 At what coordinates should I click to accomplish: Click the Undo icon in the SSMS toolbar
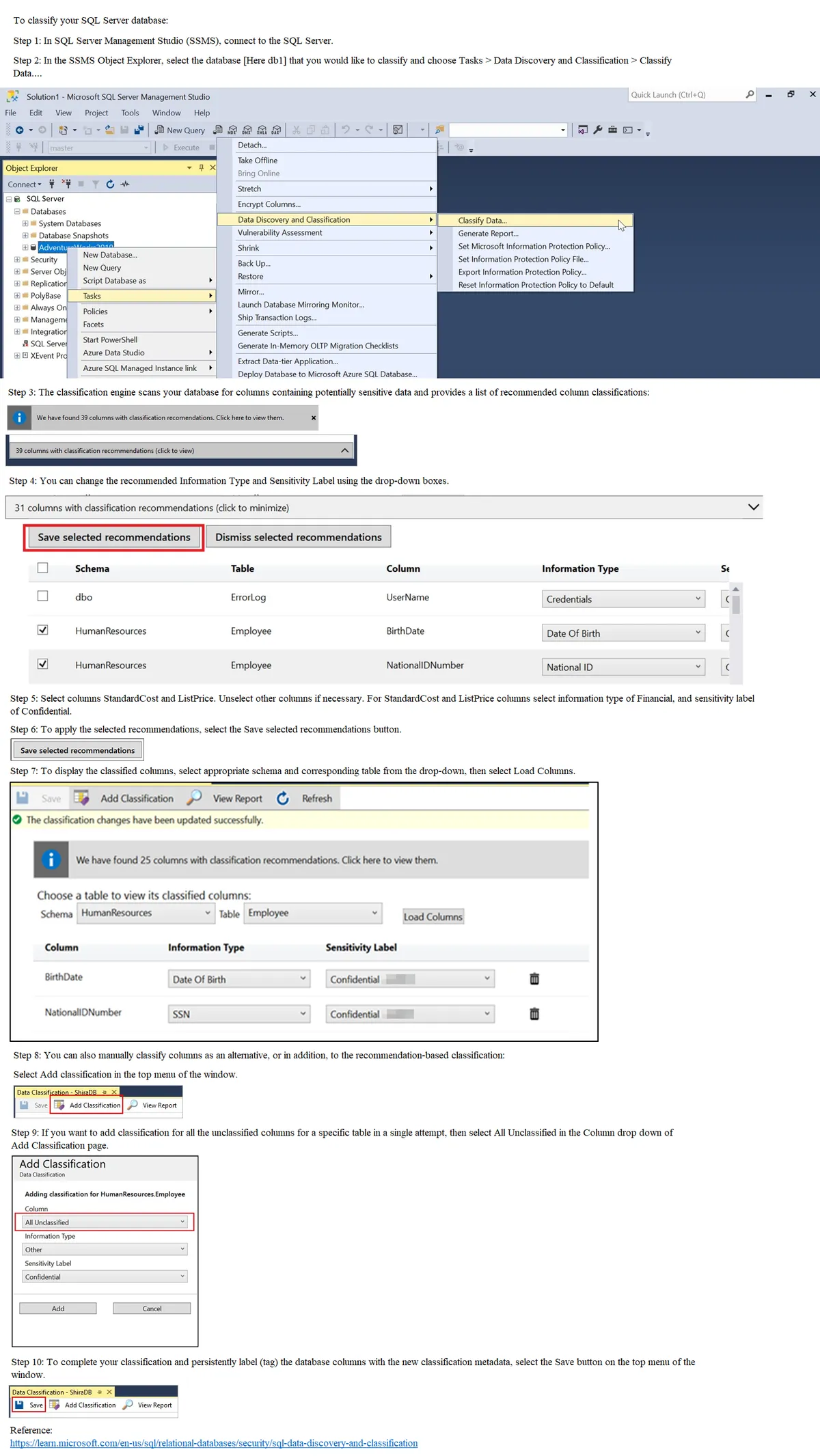(x=346, y=130)
